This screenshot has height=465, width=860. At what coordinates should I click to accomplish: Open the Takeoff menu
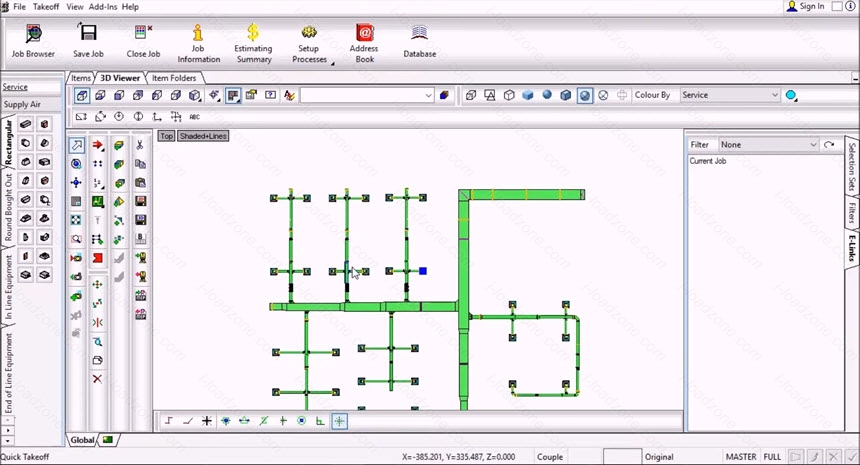coord(46,7)
